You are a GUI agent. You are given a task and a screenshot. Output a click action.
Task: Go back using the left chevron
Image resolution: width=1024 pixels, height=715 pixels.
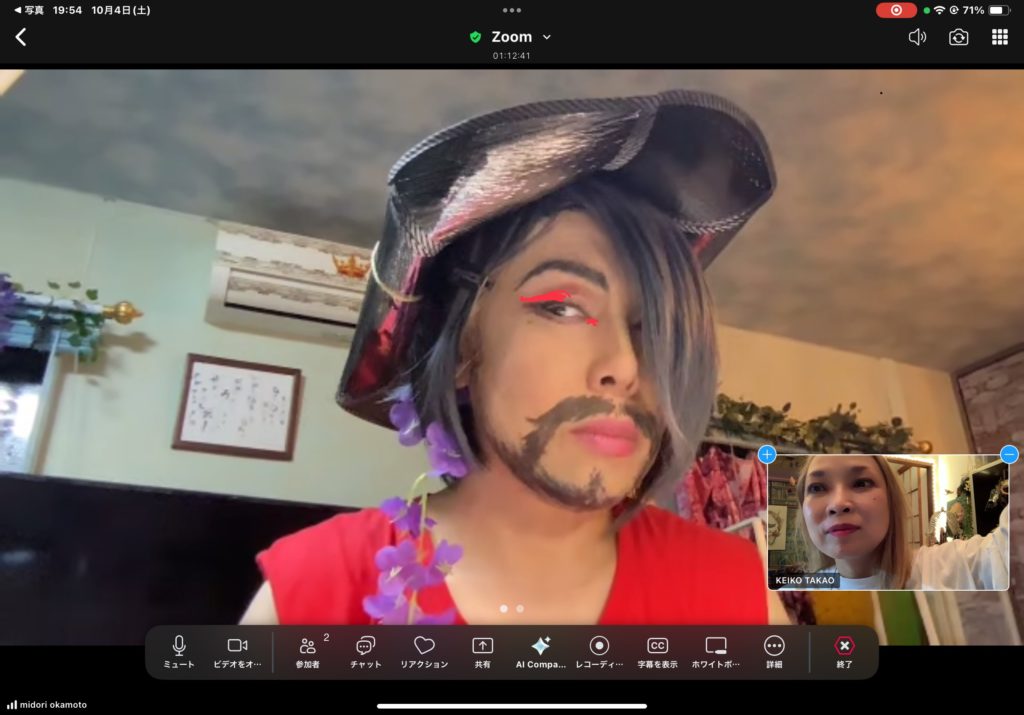point(21,37)
